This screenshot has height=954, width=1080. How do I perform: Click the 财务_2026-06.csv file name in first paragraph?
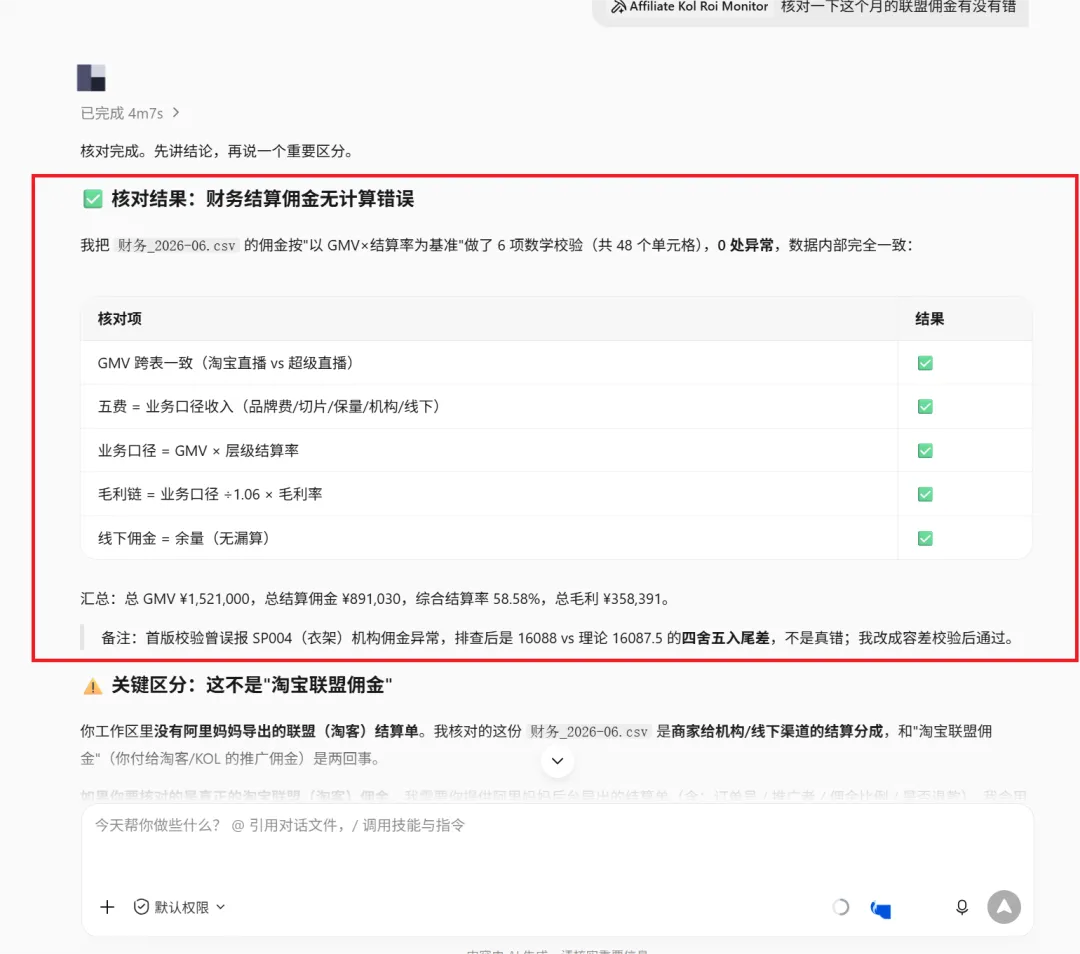(176, 245)
